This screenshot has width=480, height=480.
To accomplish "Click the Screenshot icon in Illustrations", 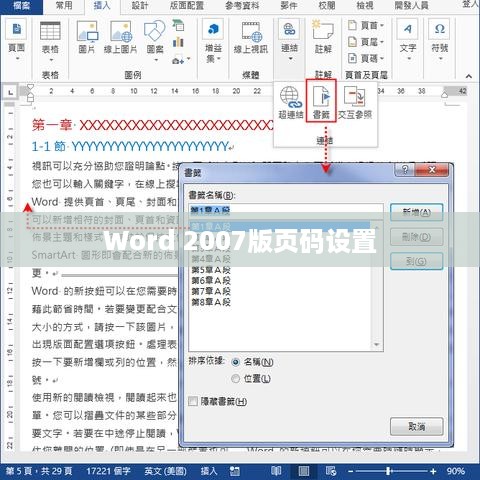I will pos(178,60).
